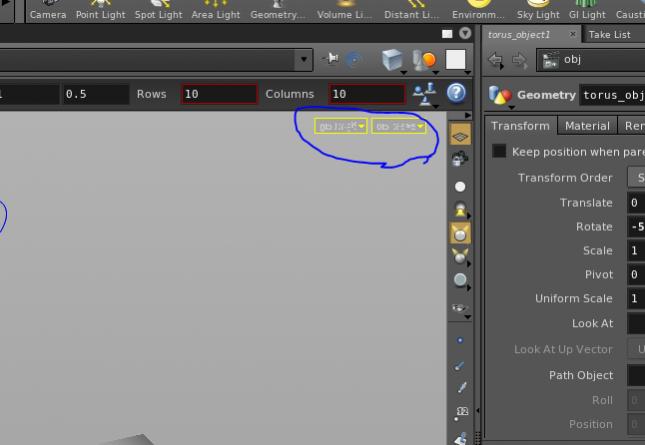Toggle the pin icon beside the path field
The width and height of the screenshot is (645, 445).
click(330, 59)
